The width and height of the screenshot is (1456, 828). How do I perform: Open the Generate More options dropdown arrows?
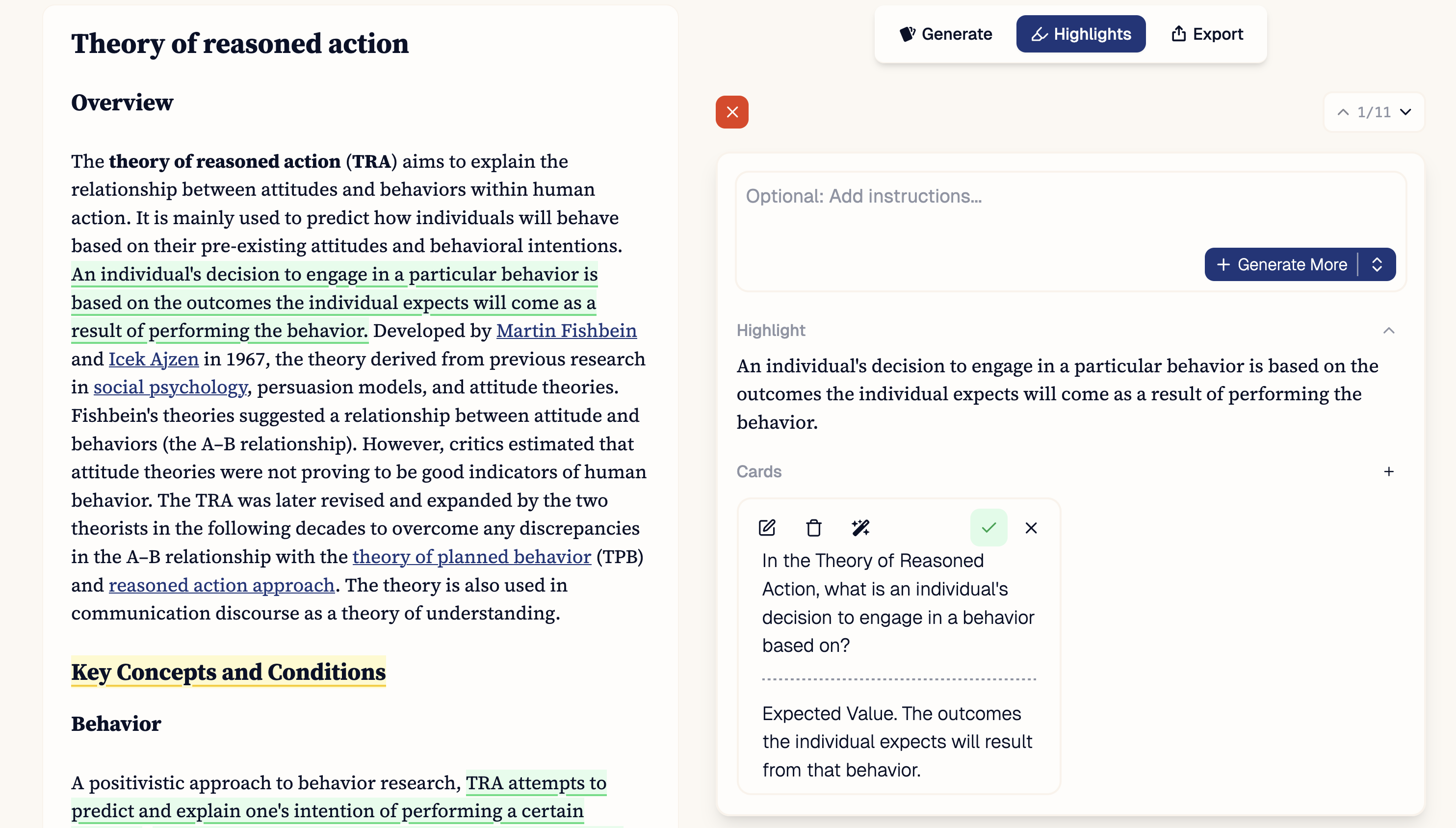tap(1377, 264)
